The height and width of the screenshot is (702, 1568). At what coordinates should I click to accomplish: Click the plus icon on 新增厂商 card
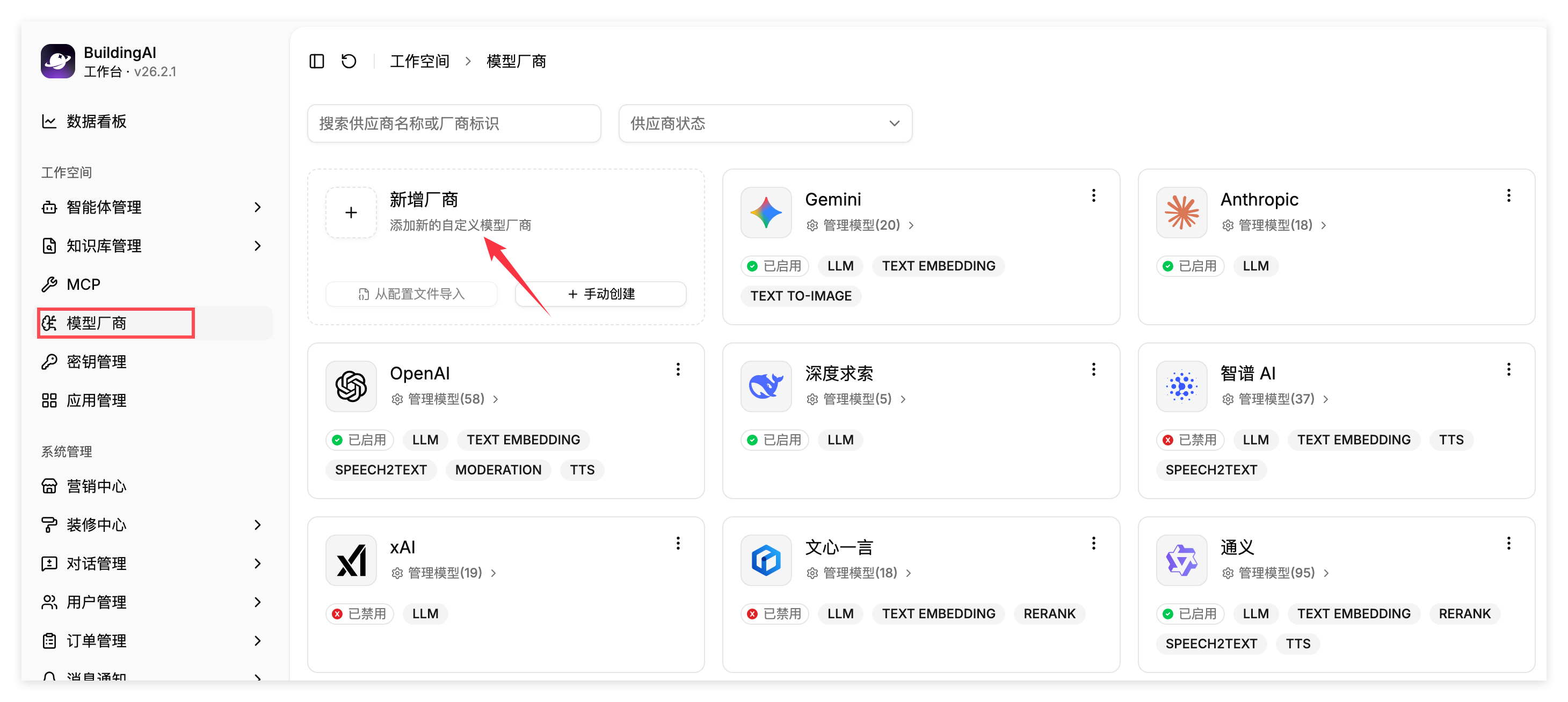[x=351, y=213]
